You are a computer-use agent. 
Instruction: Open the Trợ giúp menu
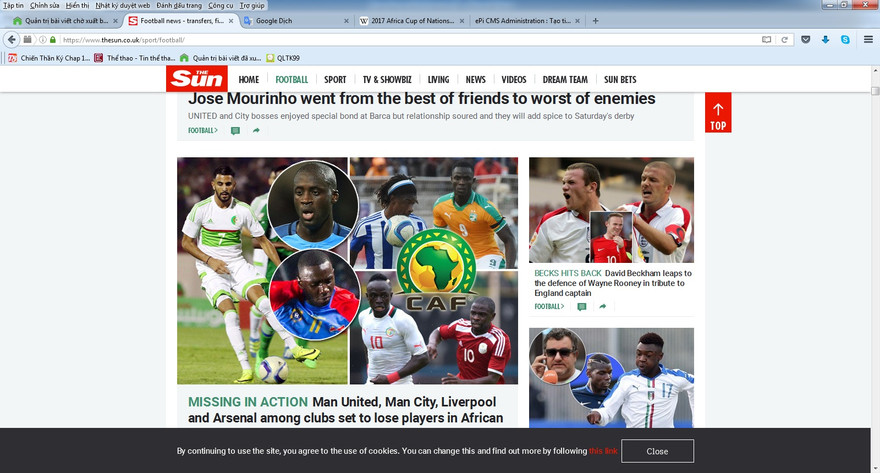coord(252,6)
